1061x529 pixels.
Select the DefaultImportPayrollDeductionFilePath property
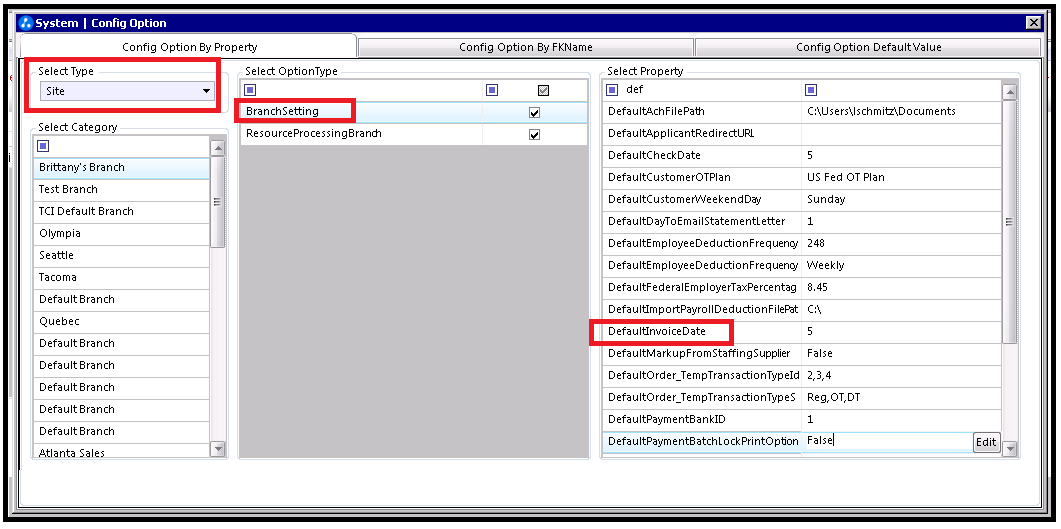pyautogui.click(x=702, y=309)
